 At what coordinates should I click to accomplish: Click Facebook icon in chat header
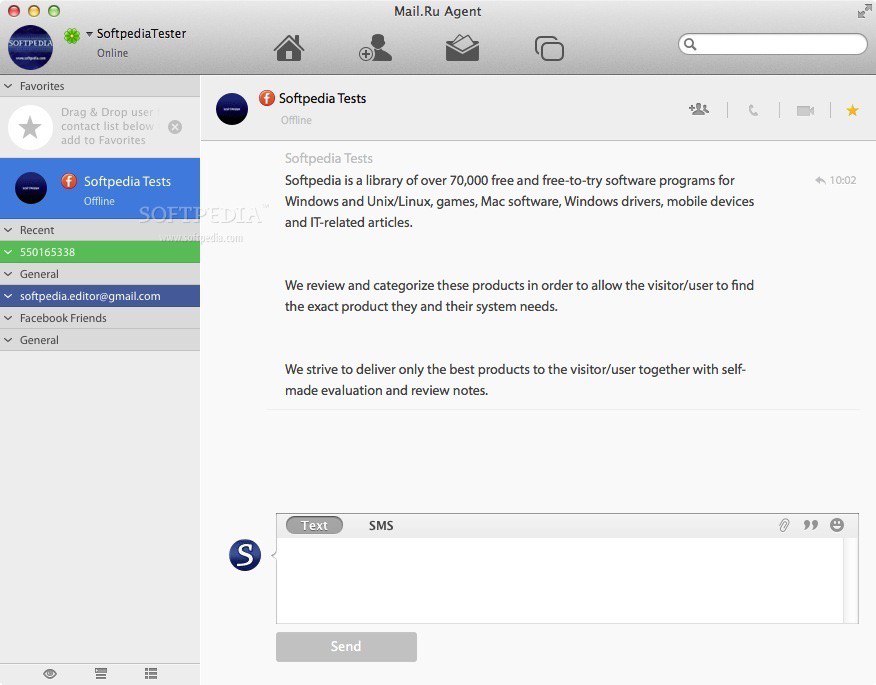click(x=266, y=98)
